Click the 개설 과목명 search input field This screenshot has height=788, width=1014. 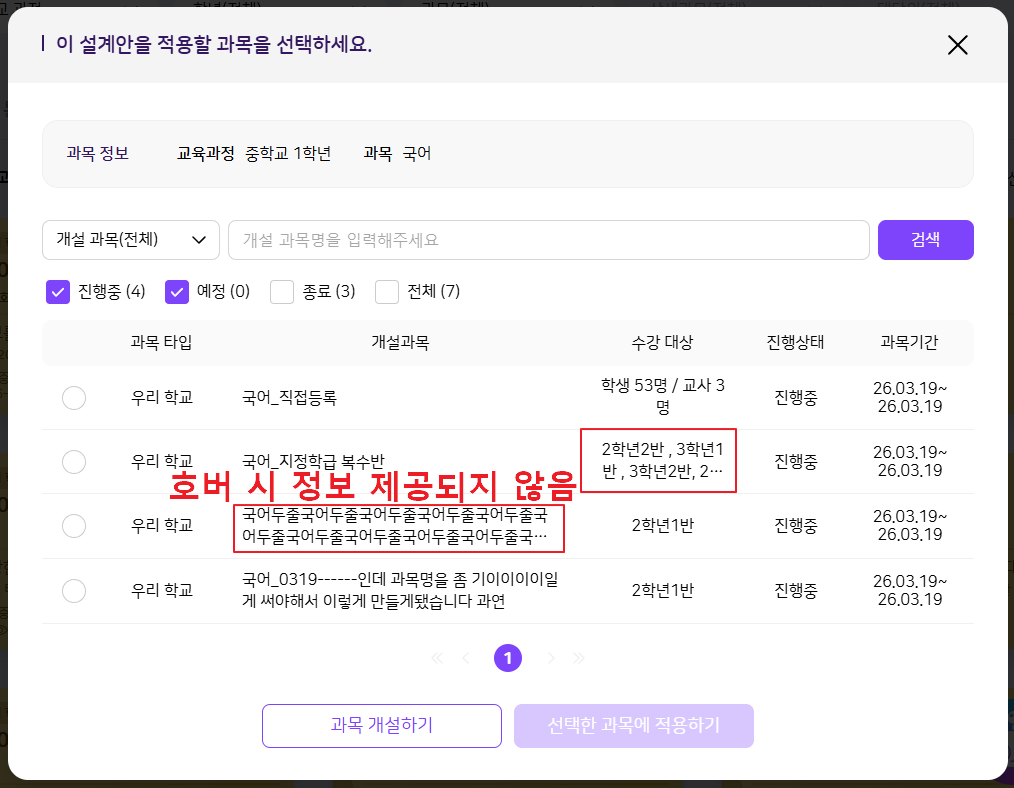548,240
